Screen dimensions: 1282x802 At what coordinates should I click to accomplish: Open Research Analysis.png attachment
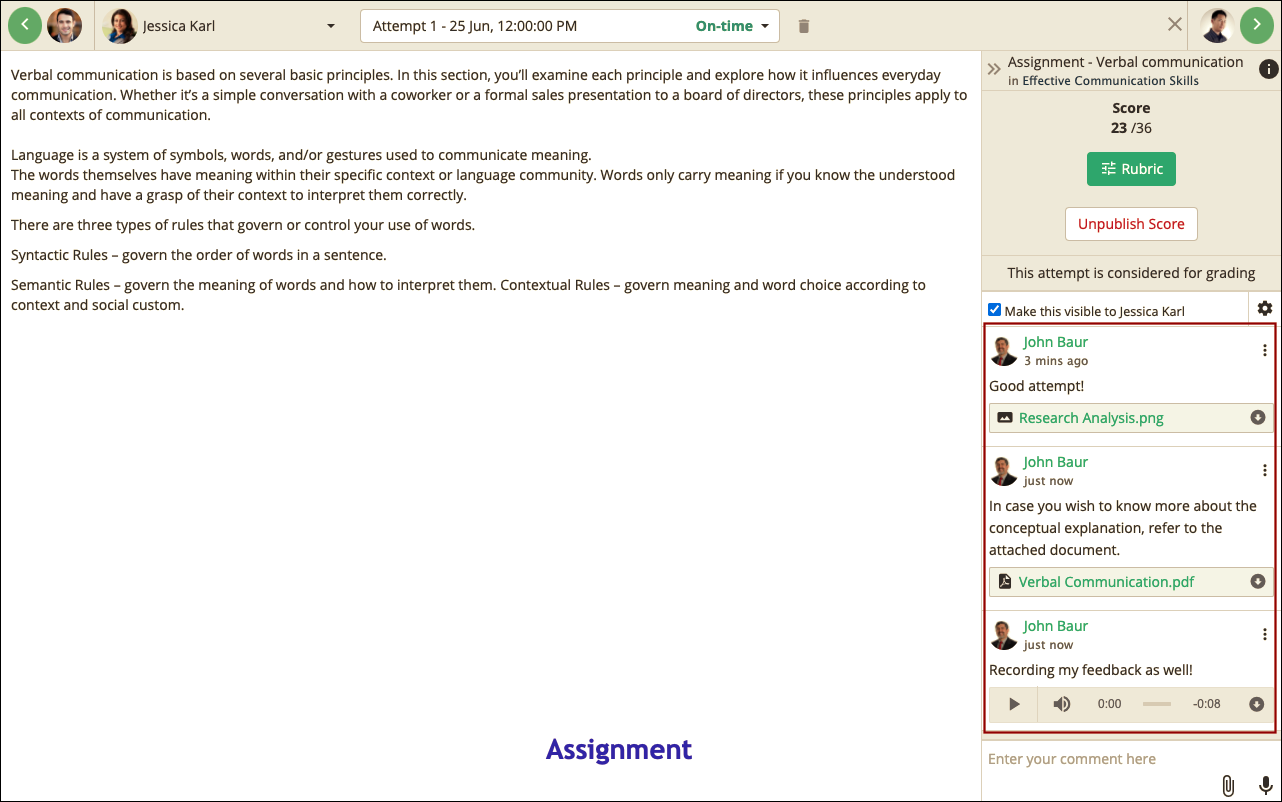(x=1091, y=418)
